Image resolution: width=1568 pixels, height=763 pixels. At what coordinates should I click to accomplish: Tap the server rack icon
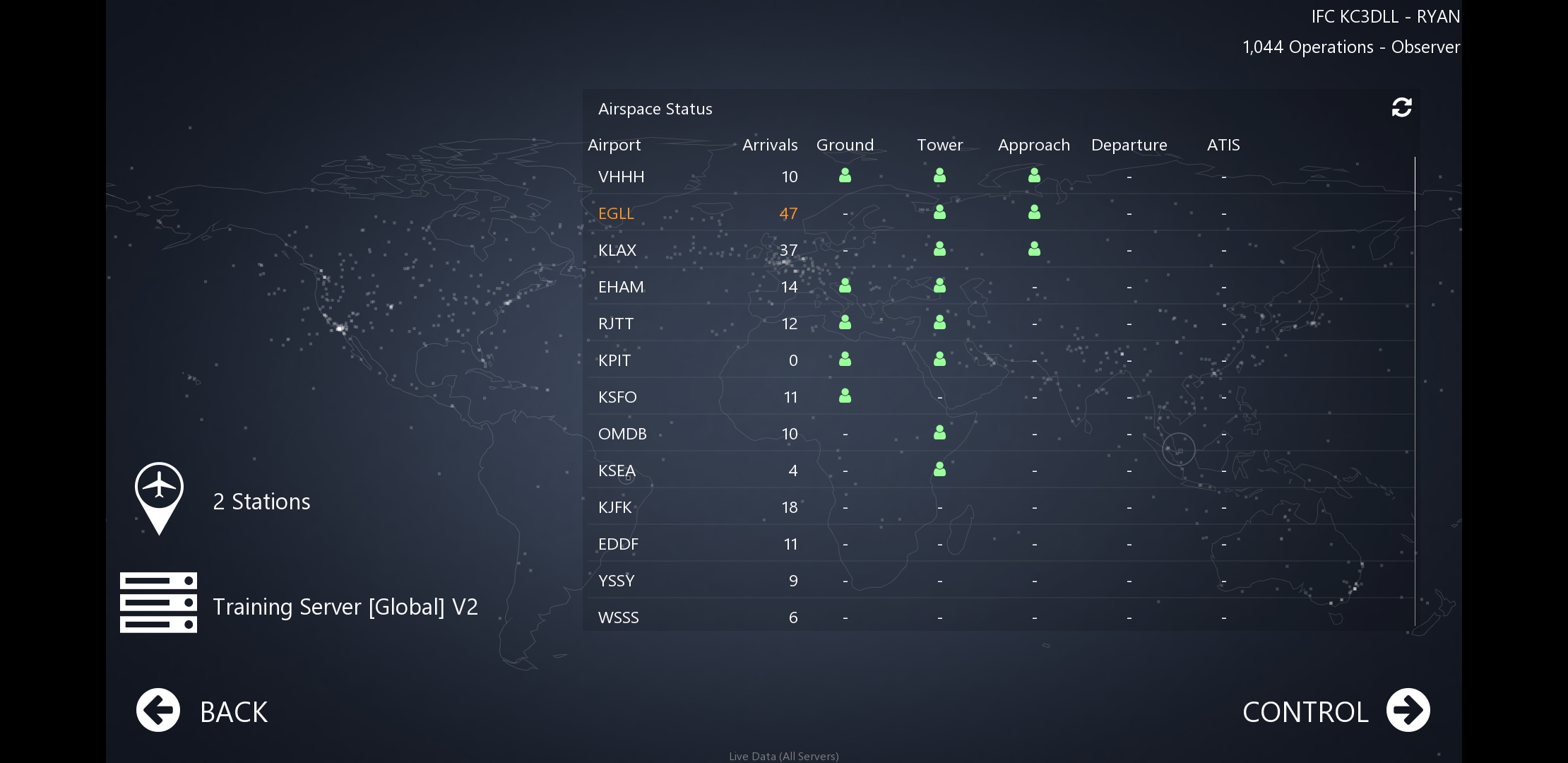[x=158, y=603]
